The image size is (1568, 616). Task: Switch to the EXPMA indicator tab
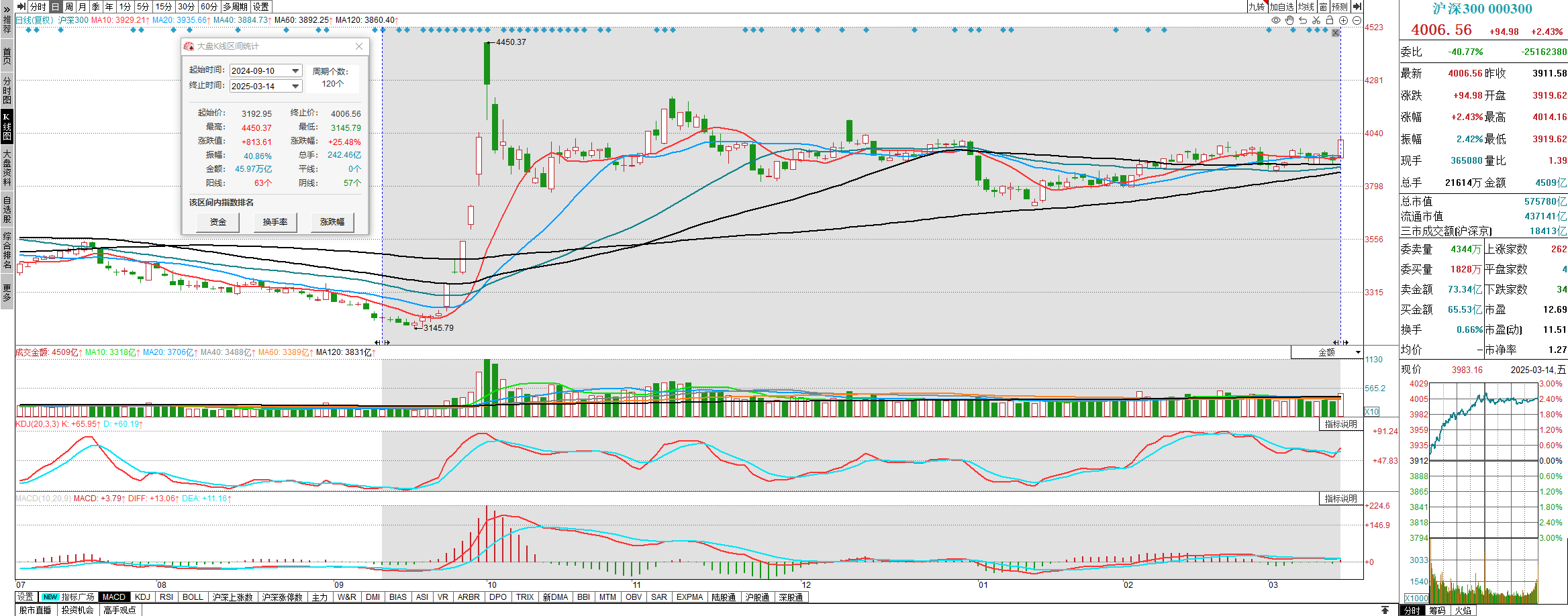689,597
